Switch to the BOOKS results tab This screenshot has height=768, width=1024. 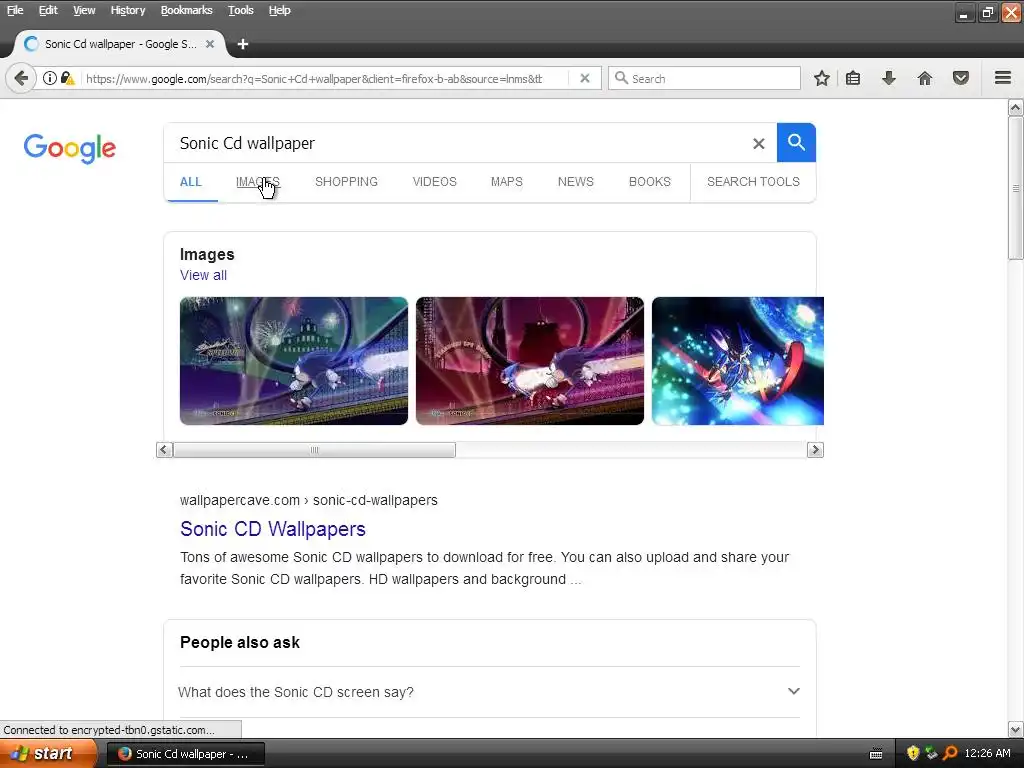(x=649, y=182)
